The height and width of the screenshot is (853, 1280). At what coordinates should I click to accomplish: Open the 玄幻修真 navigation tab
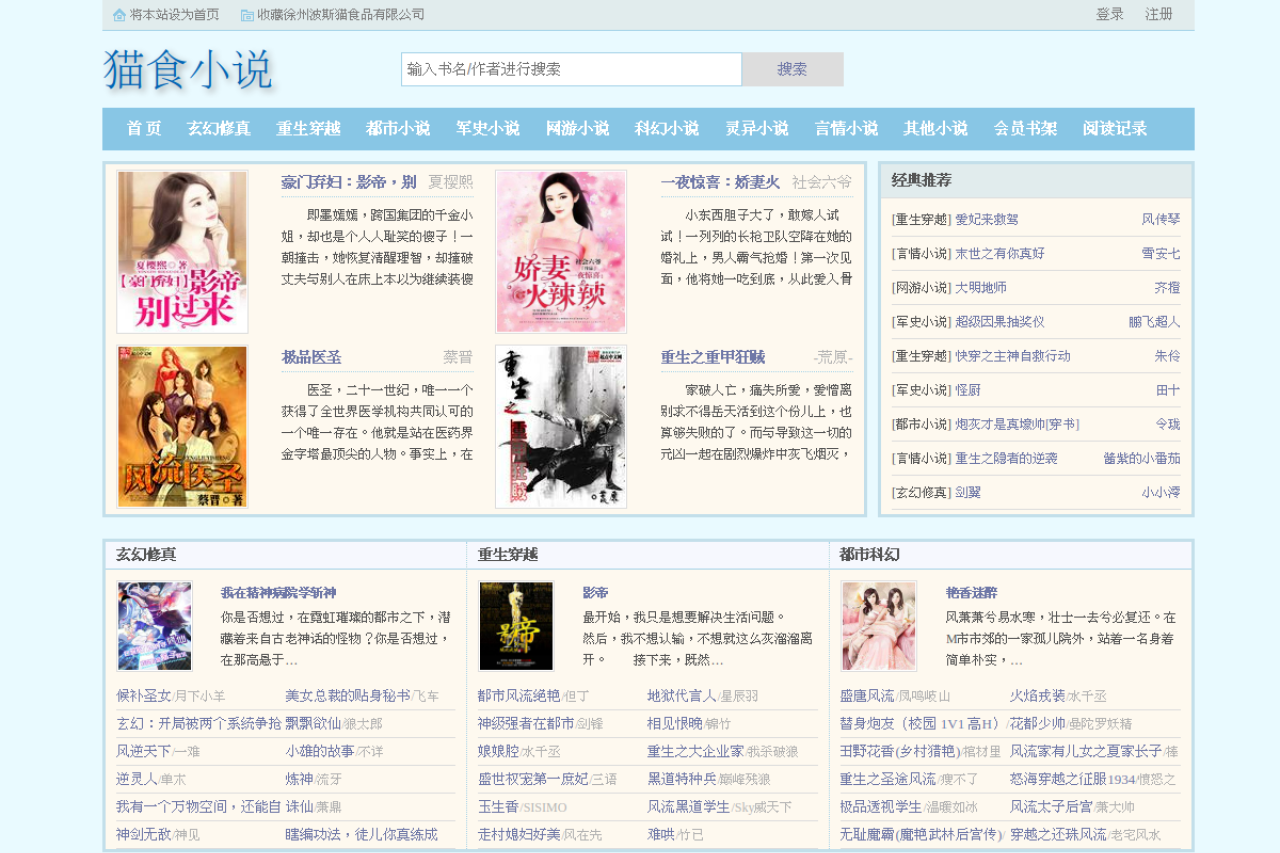(218, 129)
